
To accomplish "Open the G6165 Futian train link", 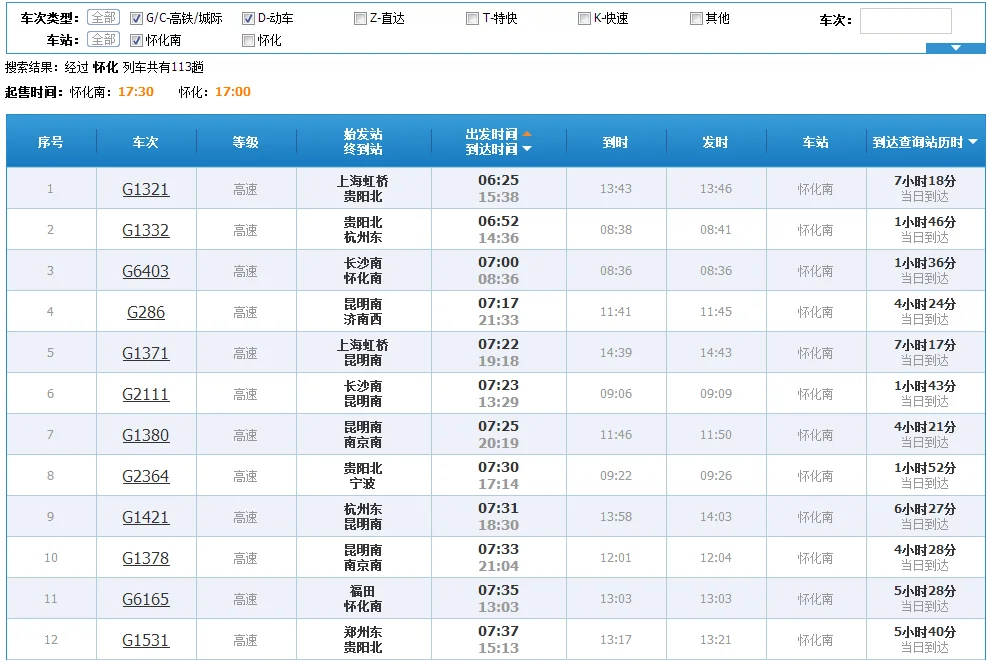I will coord(146,598).
